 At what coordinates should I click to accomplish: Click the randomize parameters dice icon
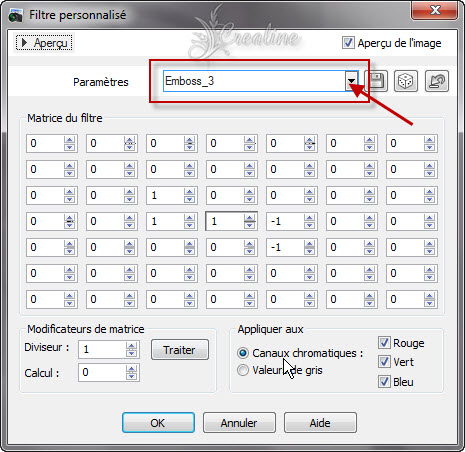pos(406,81)
